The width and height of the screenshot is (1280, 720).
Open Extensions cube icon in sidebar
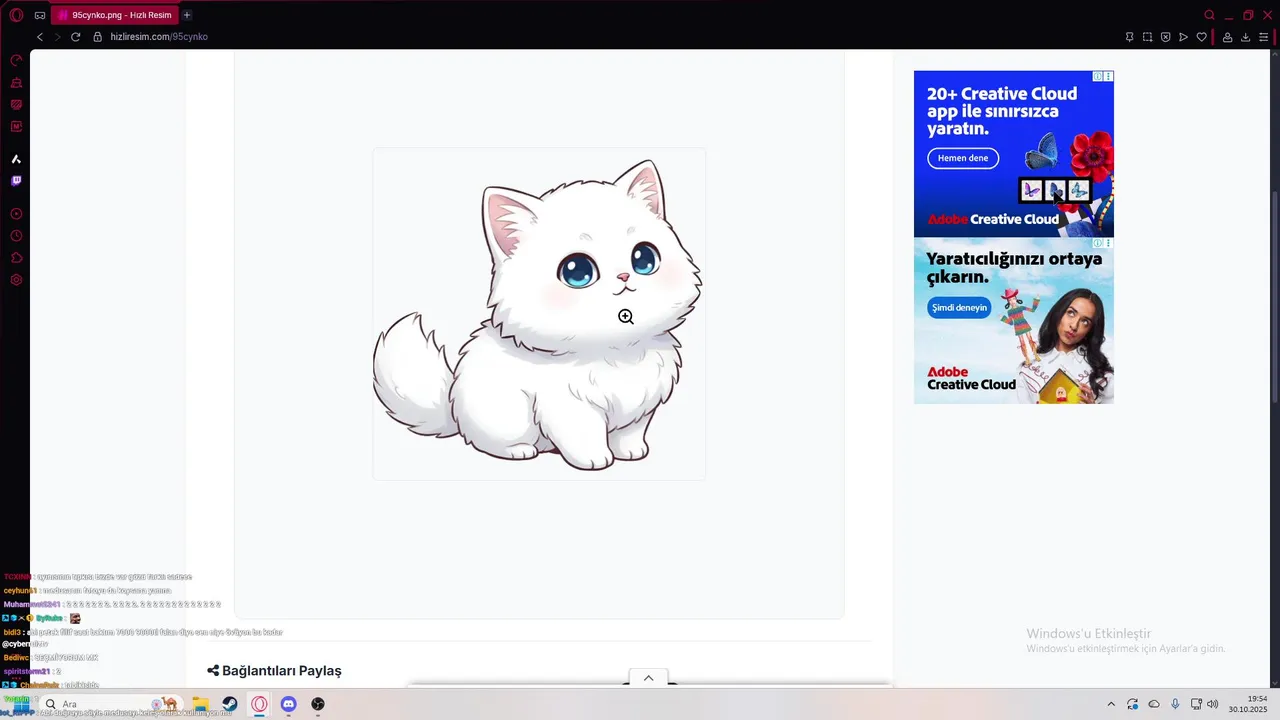tap(16, 258)
